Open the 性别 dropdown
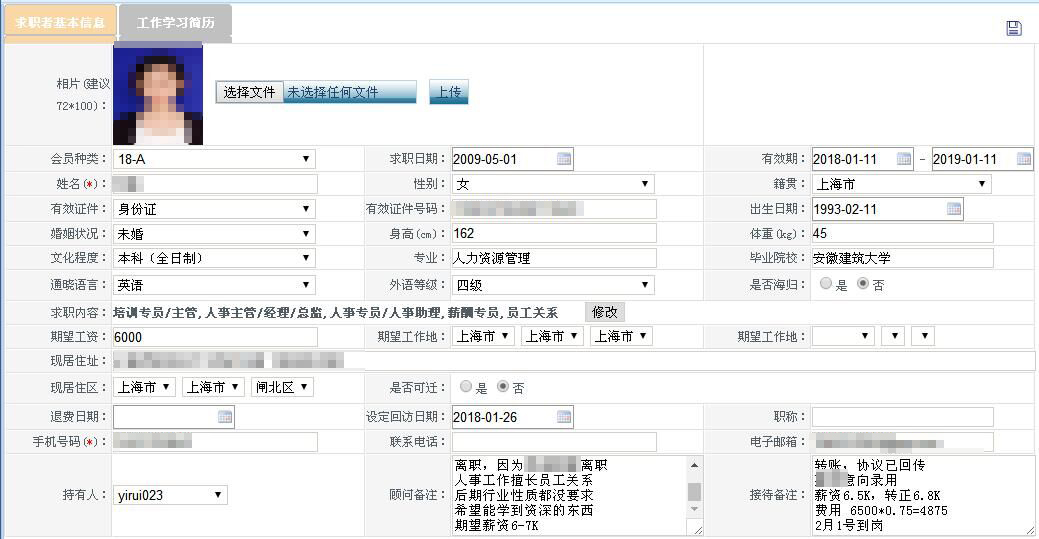Image resolution: width=1039 pixels, height=539 pixels. (553, 184)
